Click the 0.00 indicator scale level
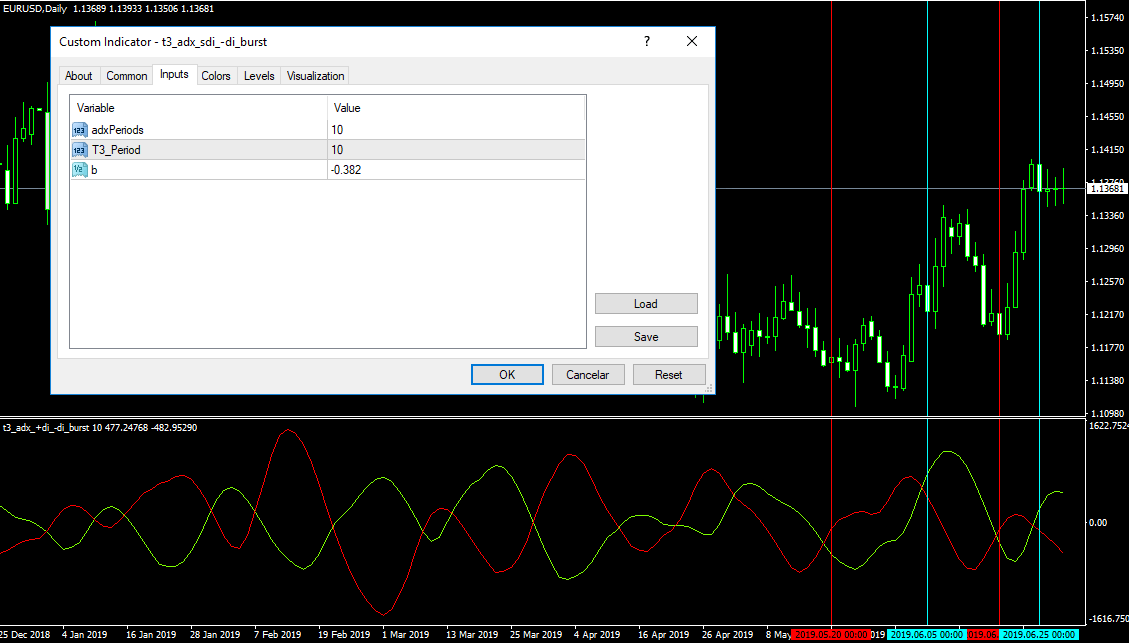 pos(1098,523)
